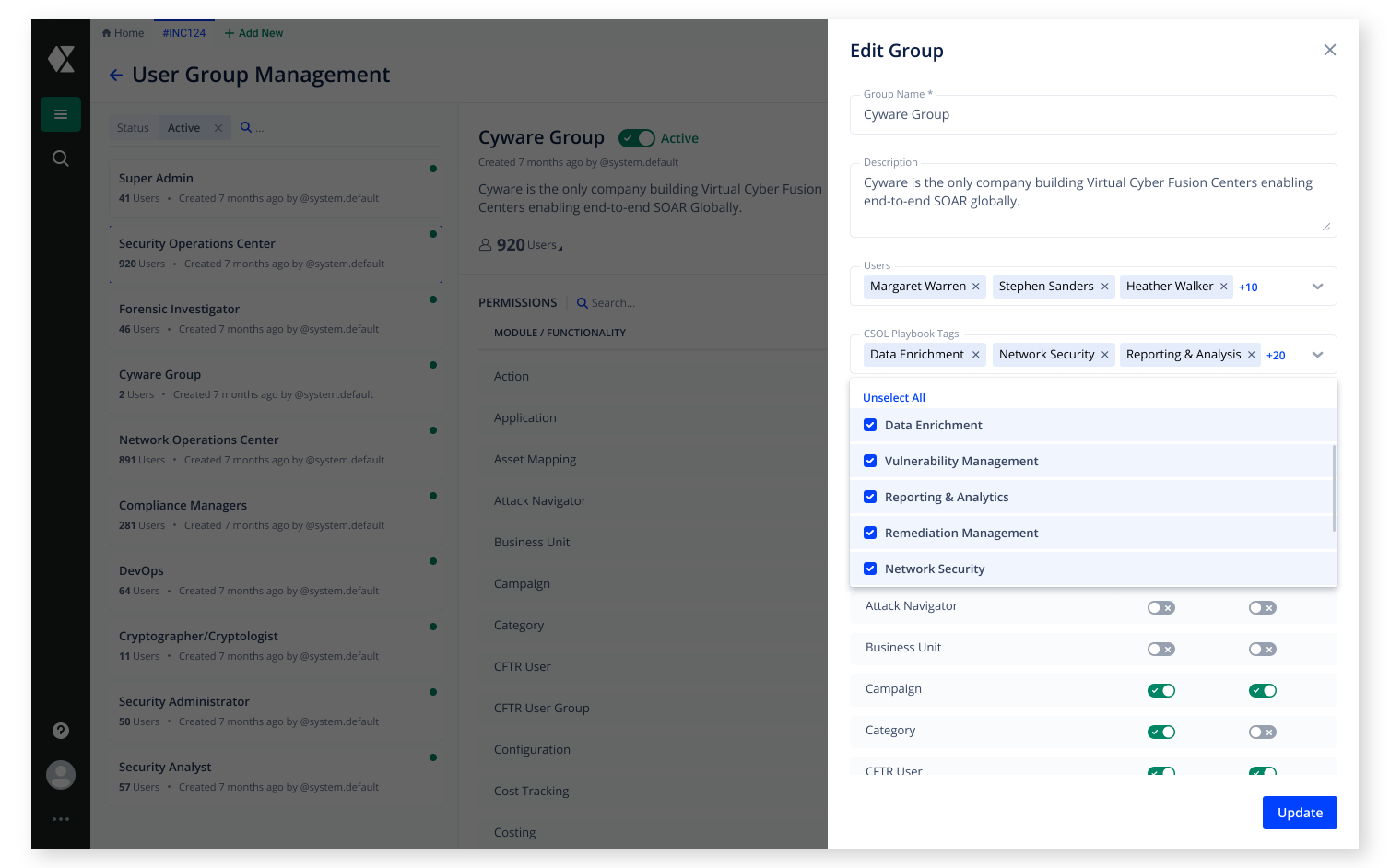Click the Application permission row
This screenshot has height=868, width=1390.
coord(653,418)
